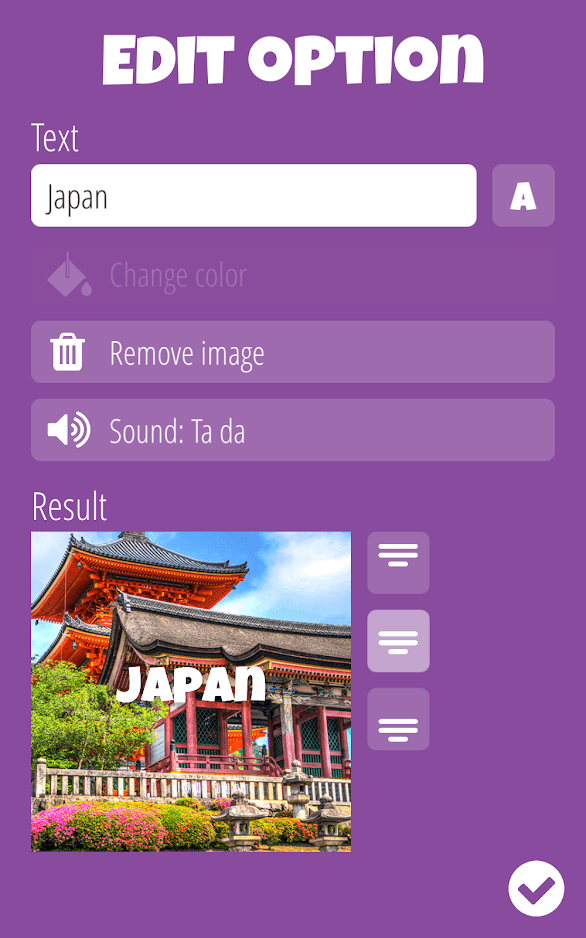Image resolution: width=586 pixels, height=938 pixels.
Task: Open font style with the A button
Action: 523,196
